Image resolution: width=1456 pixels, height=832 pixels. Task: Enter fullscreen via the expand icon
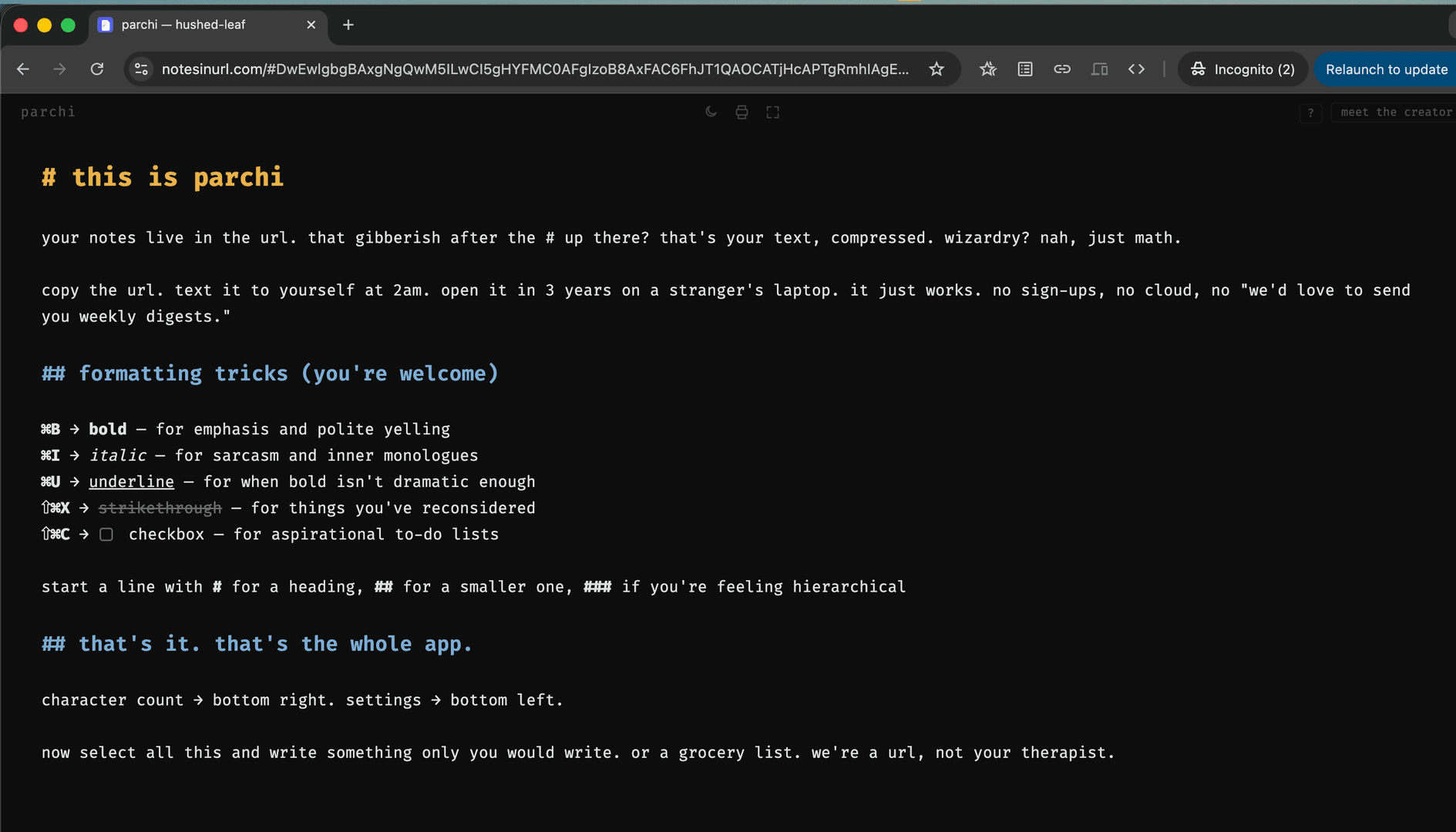pyautogui.click(x=773, y=112)
